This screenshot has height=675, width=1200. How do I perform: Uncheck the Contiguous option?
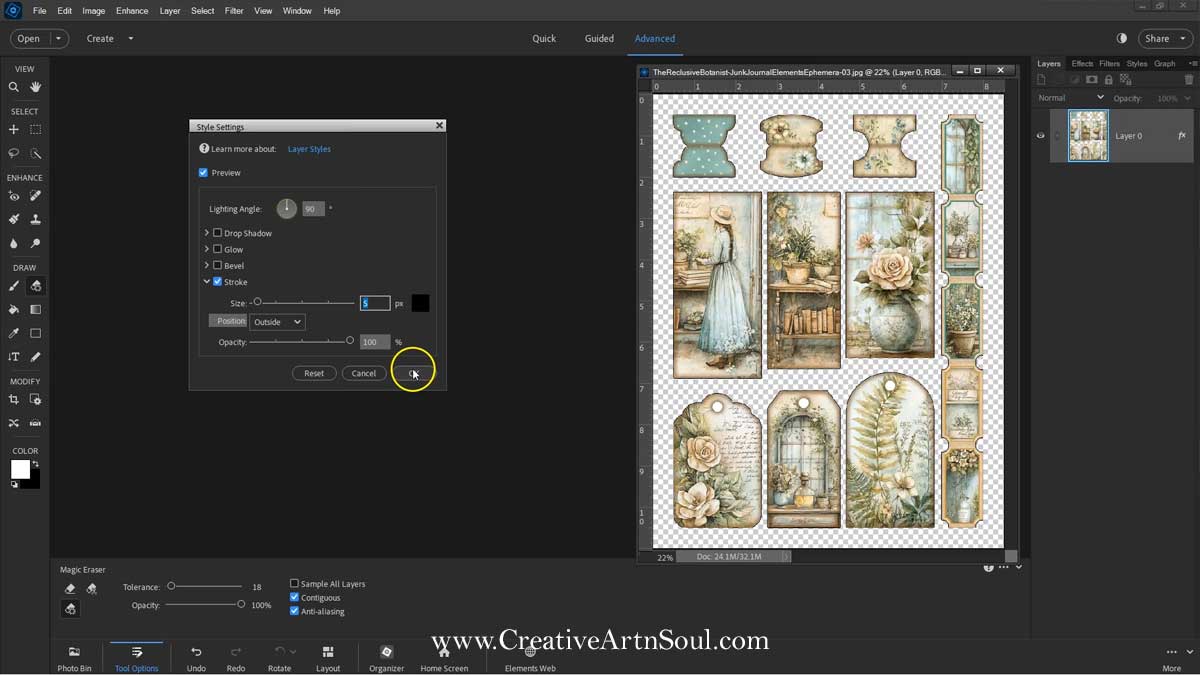tap(294, 597)
